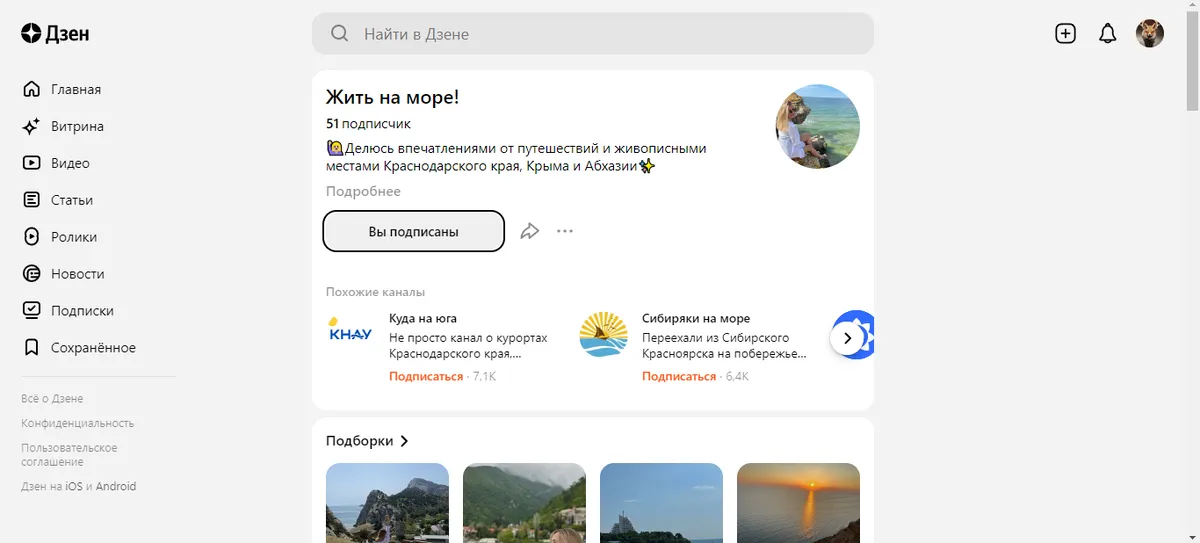Open the third collection thumbnail with sea view
Image resolution: width=1200 pixels, height=543 pixels.
pos(661,503)
